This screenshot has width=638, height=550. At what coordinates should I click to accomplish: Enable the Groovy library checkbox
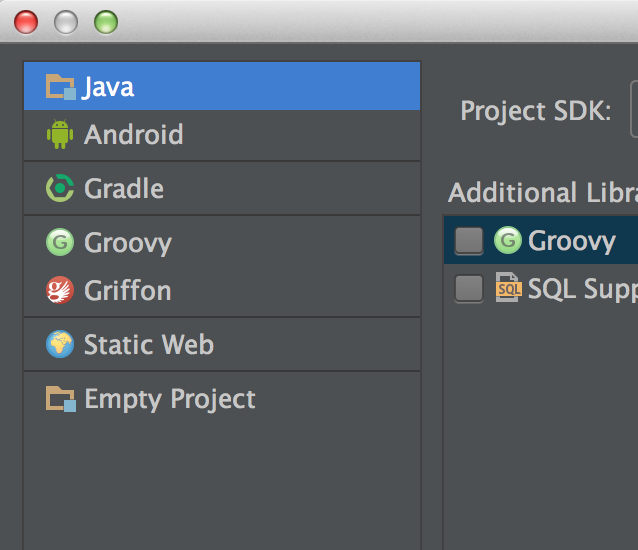point(469,240)
